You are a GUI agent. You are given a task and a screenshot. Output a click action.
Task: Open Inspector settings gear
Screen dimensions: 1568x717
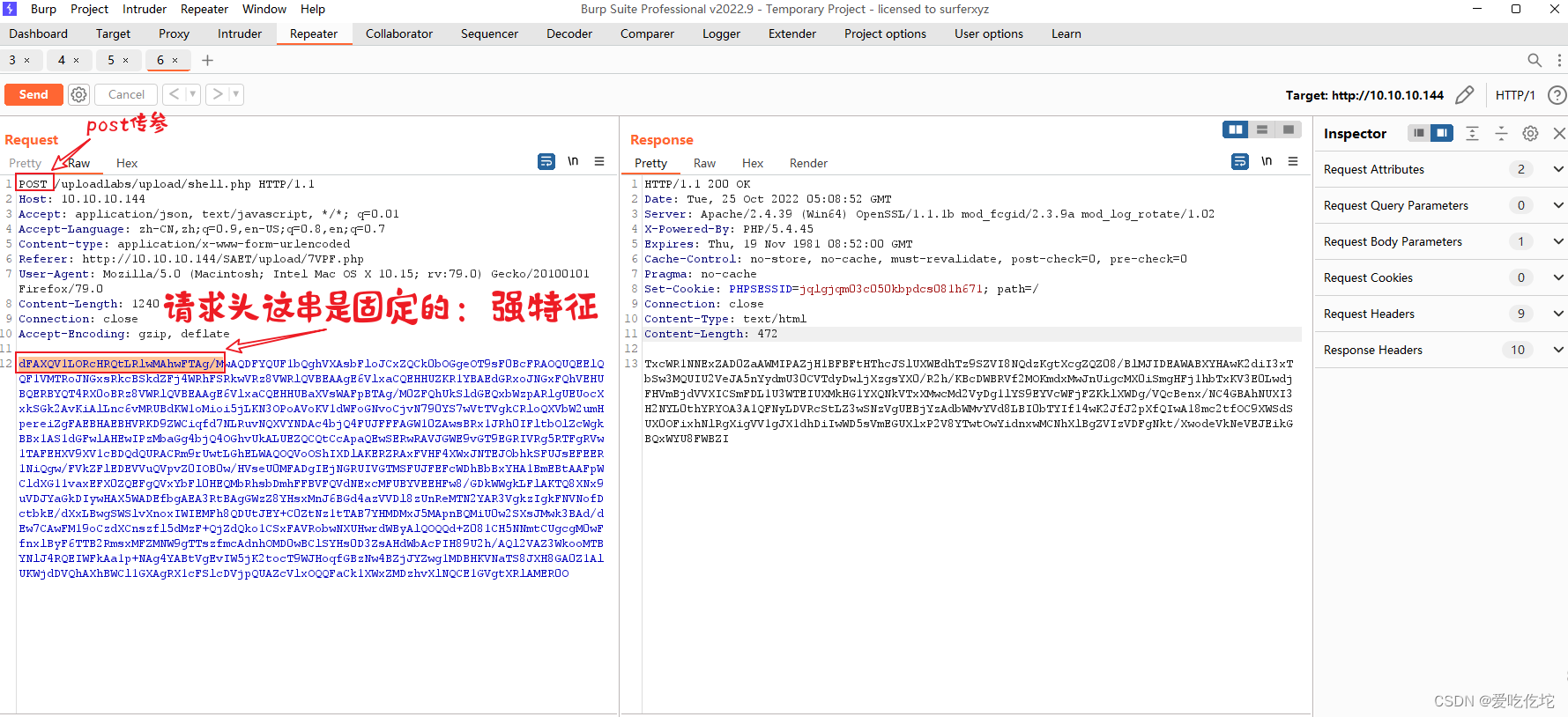tap(1530, 133)
